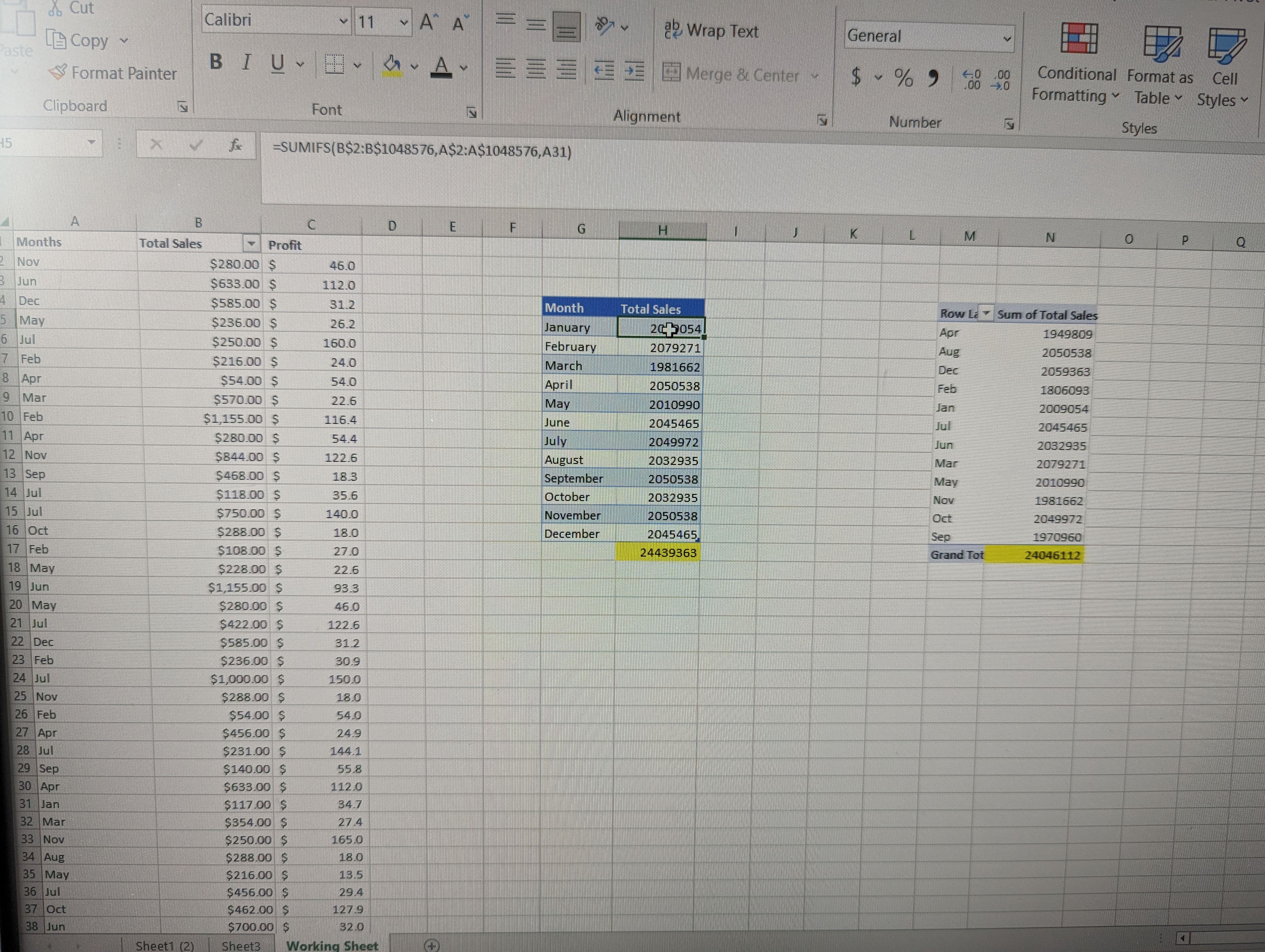Image resolution: width=1265 pixels, height=952 pixels.
Task: Switch to the Sheet1 (2) tab
Action: (165, 945)
